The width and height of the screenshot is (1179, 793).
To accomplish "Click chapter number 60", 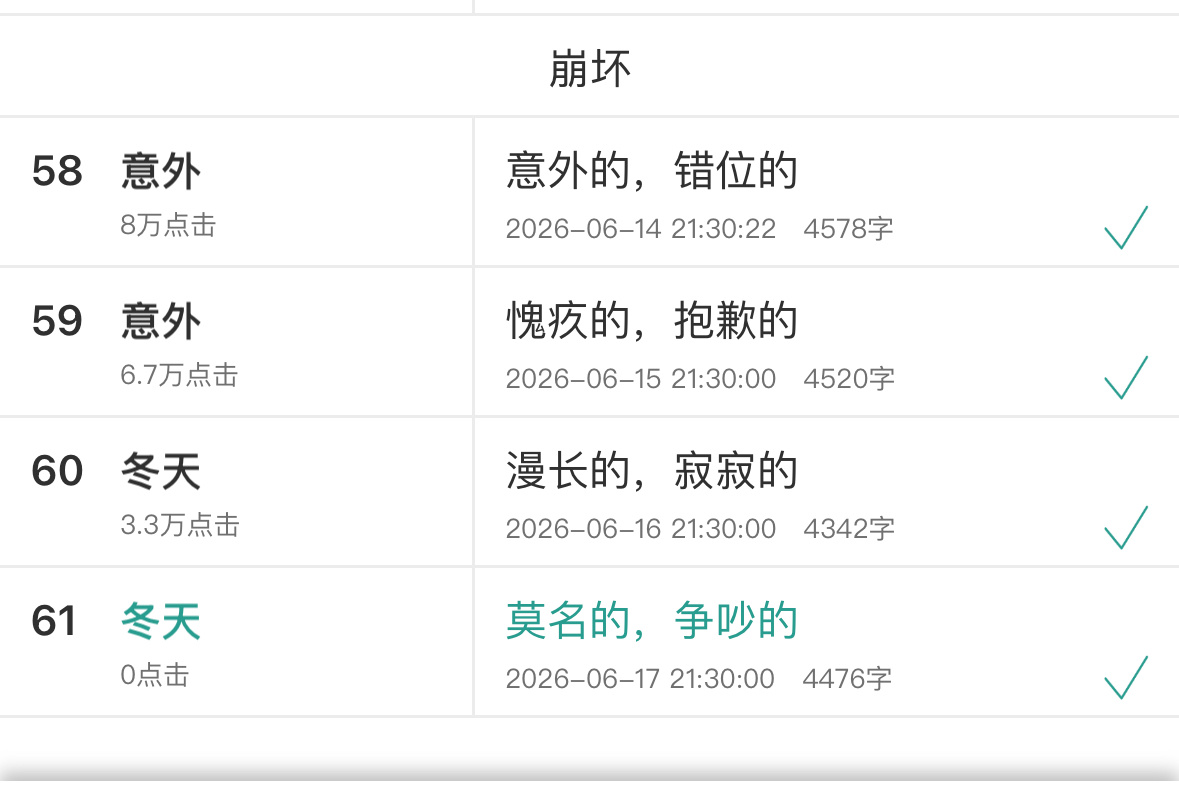I will [x=57, y=471].
